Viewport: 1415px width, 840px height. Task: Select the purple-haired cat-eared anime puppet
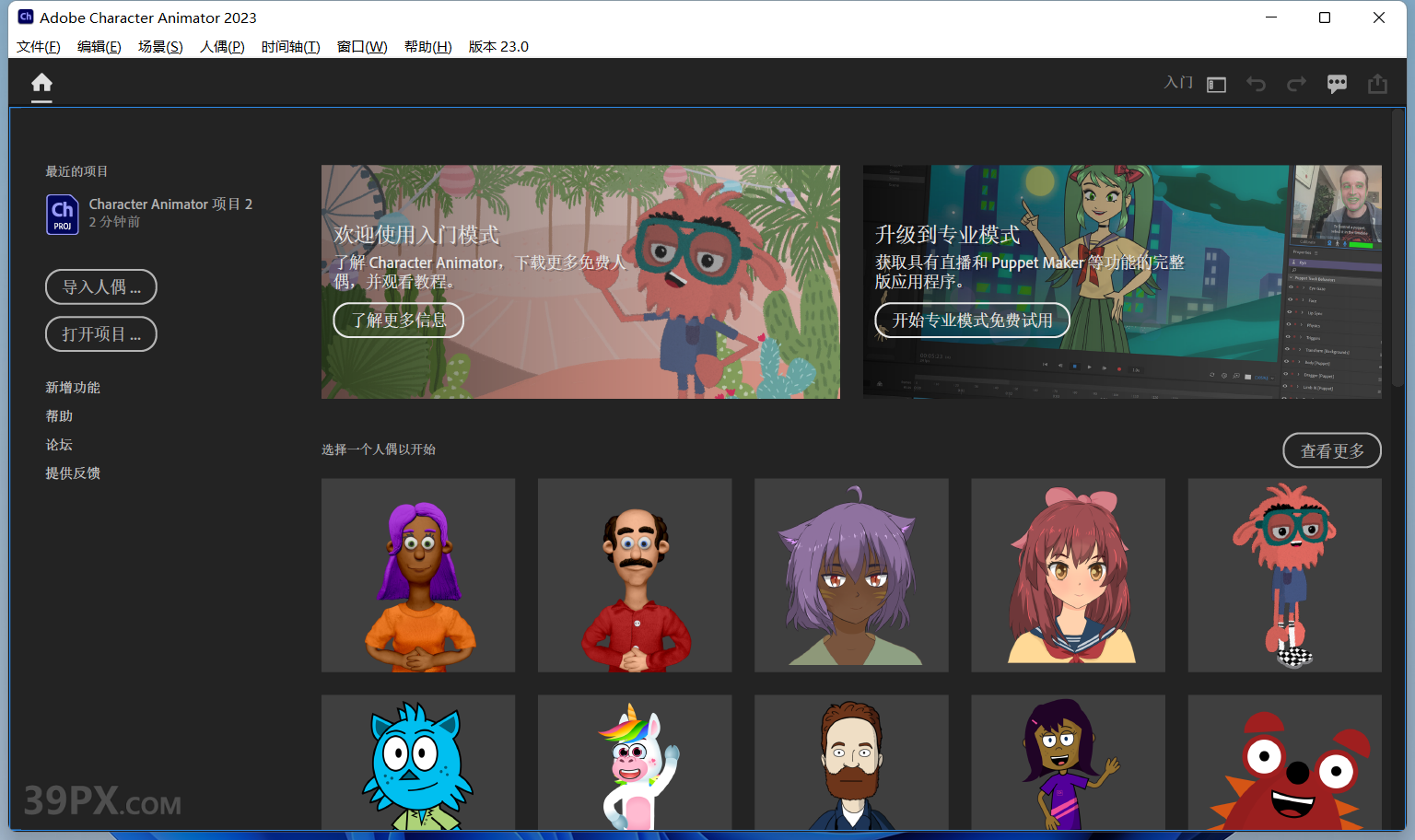(851, 576)
